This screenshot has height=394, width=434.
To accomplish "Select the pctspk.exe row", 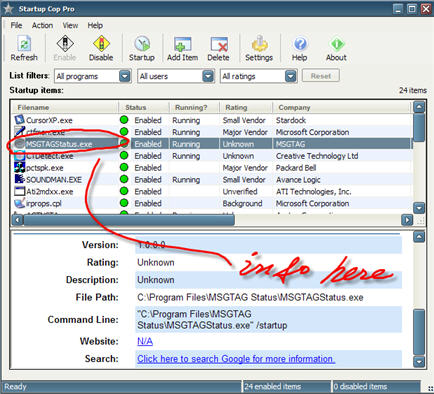I will pos(213,168).
